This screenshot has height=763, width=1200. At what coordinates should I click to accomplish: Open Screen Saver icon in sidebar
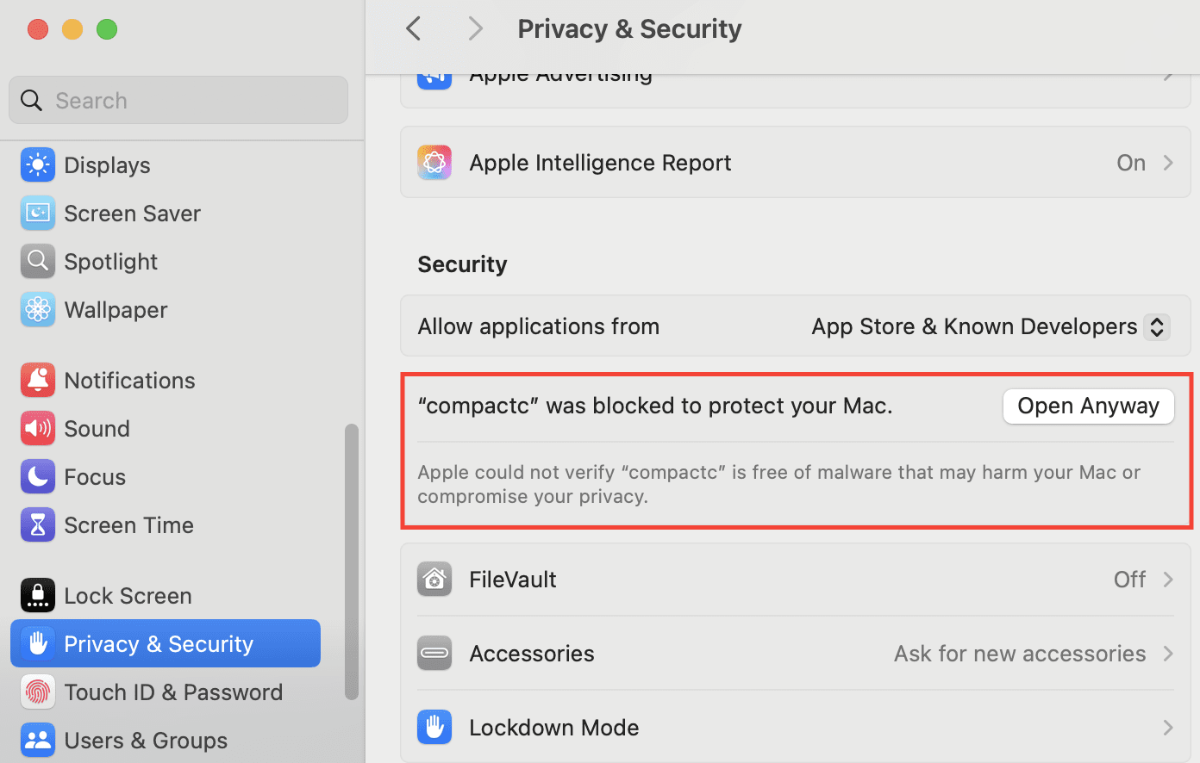tap(37, 213)
